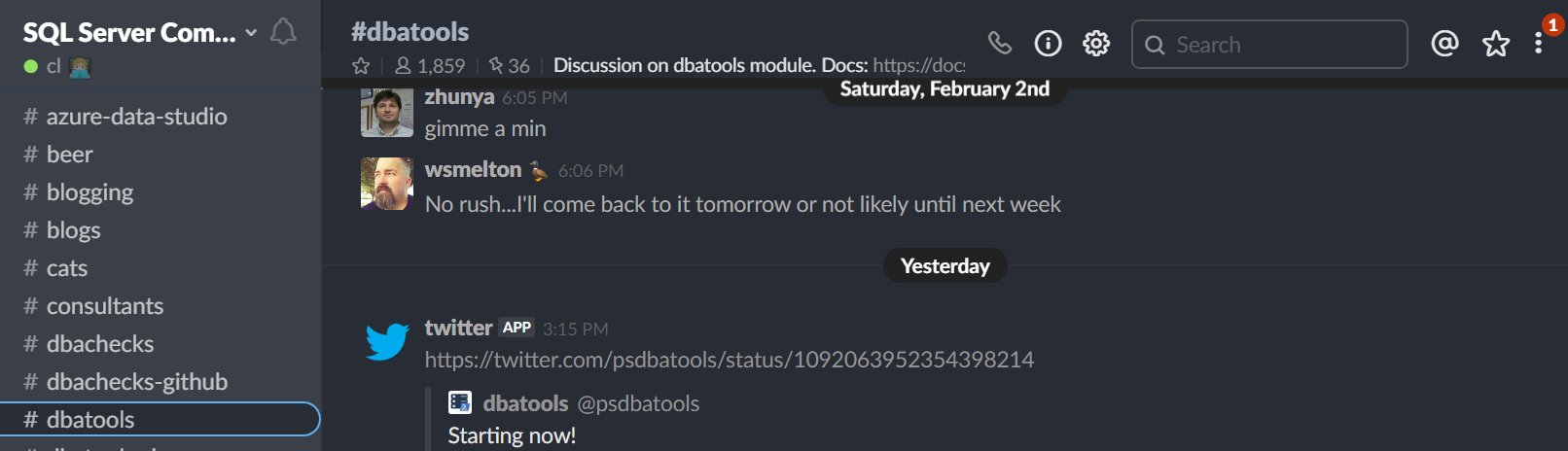Click the Search field
1568x451 pixels.
[x=1269, y=45]
